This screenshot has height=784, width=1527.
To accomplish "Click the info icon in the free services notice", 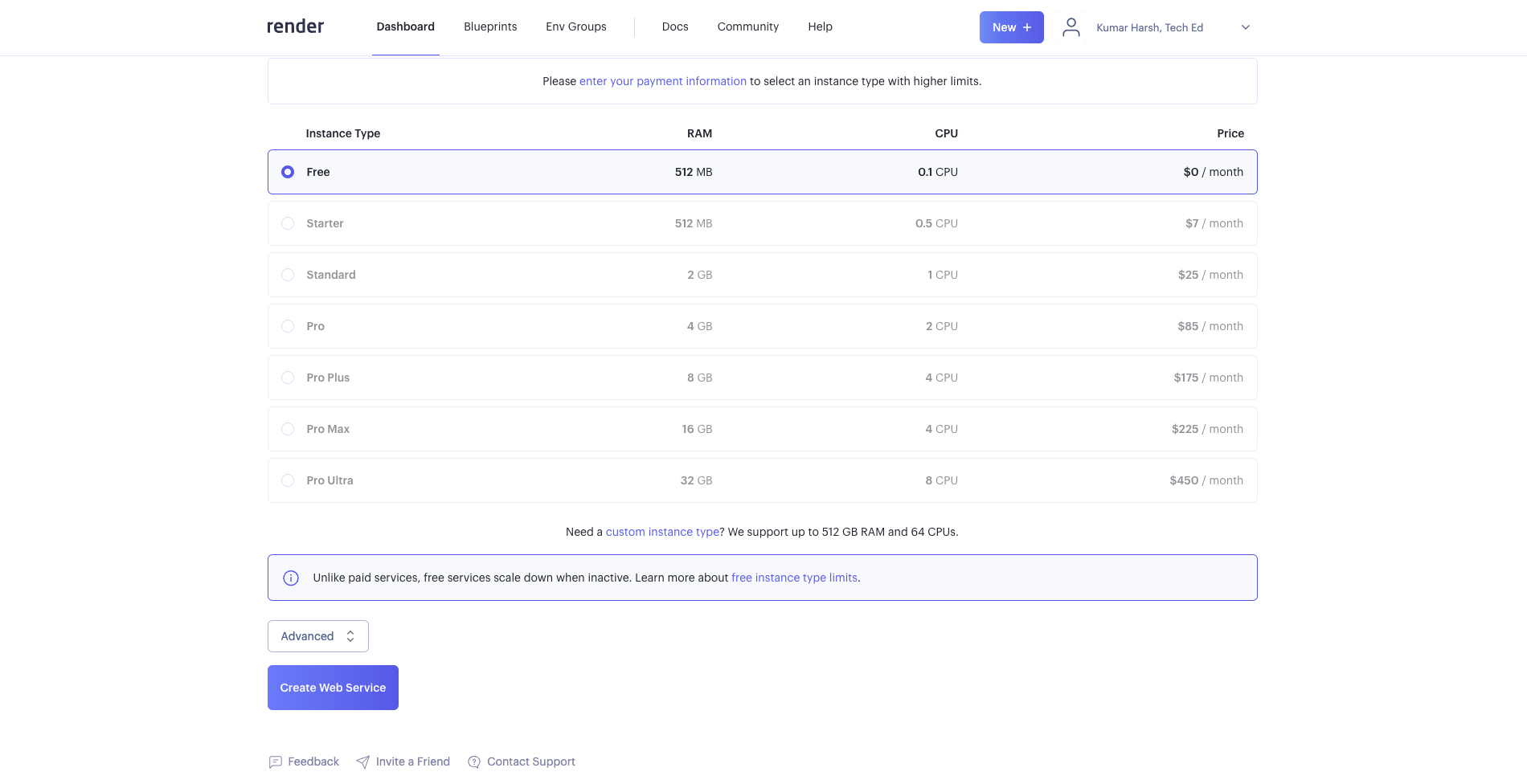I will click(x=291, y=578).
